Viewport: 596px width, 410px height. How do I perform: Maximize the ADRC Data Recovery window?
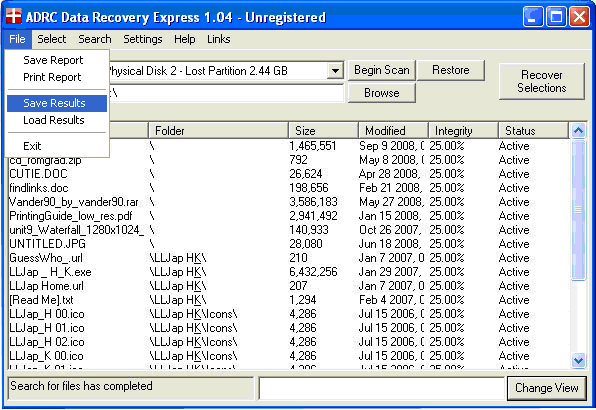(x=556, y=17)
